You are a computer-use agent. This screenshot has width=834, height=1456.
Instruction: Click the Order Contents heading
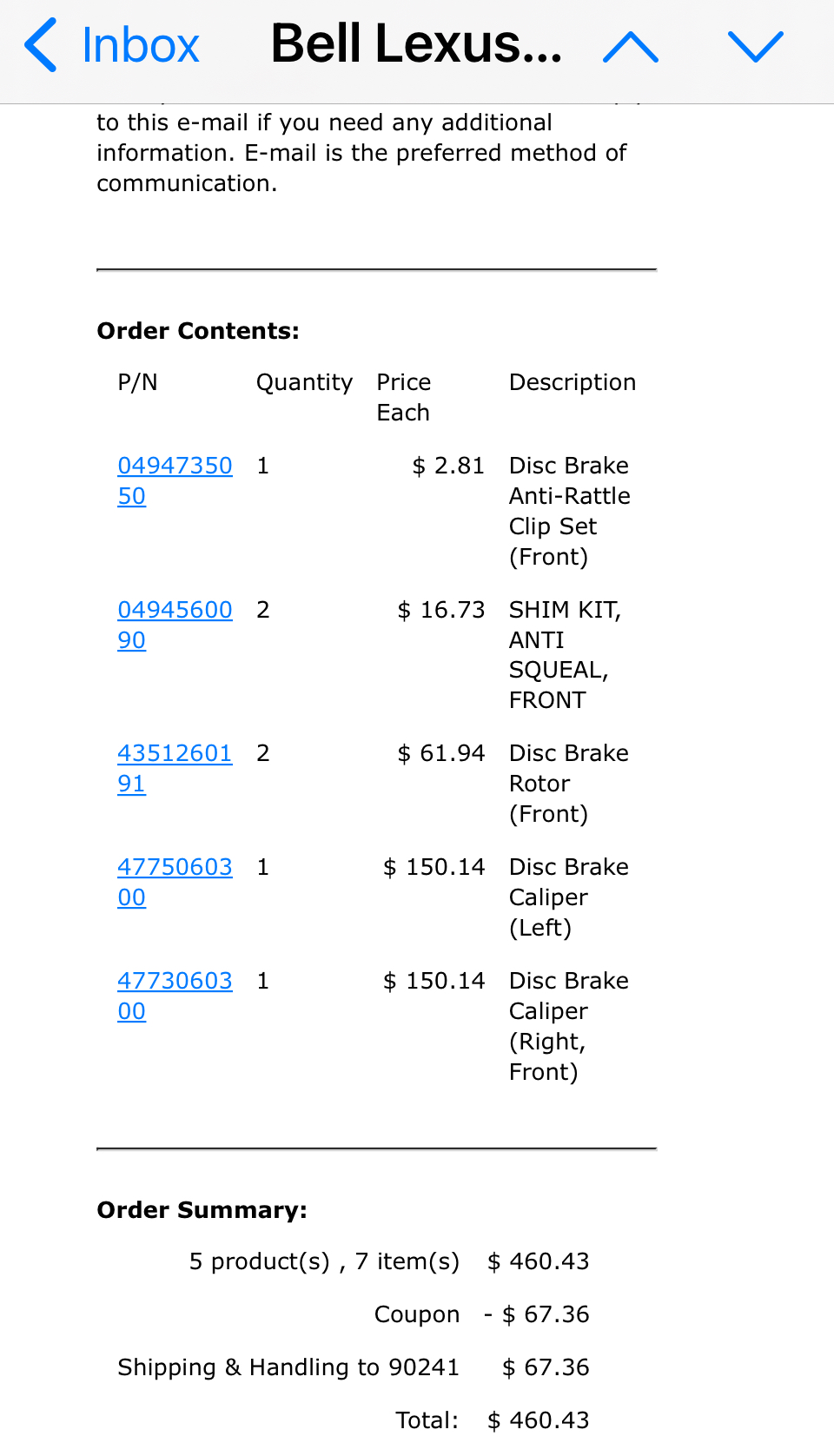[x=198, y=331]
